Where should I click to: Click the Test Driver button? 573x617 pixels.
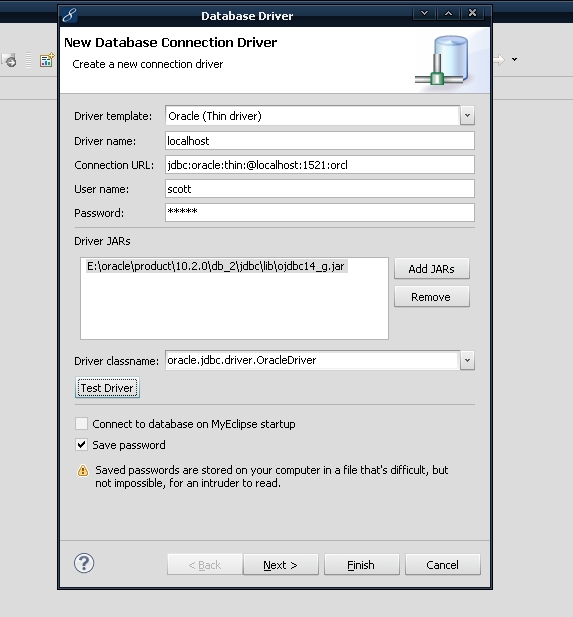coord(107,388)
